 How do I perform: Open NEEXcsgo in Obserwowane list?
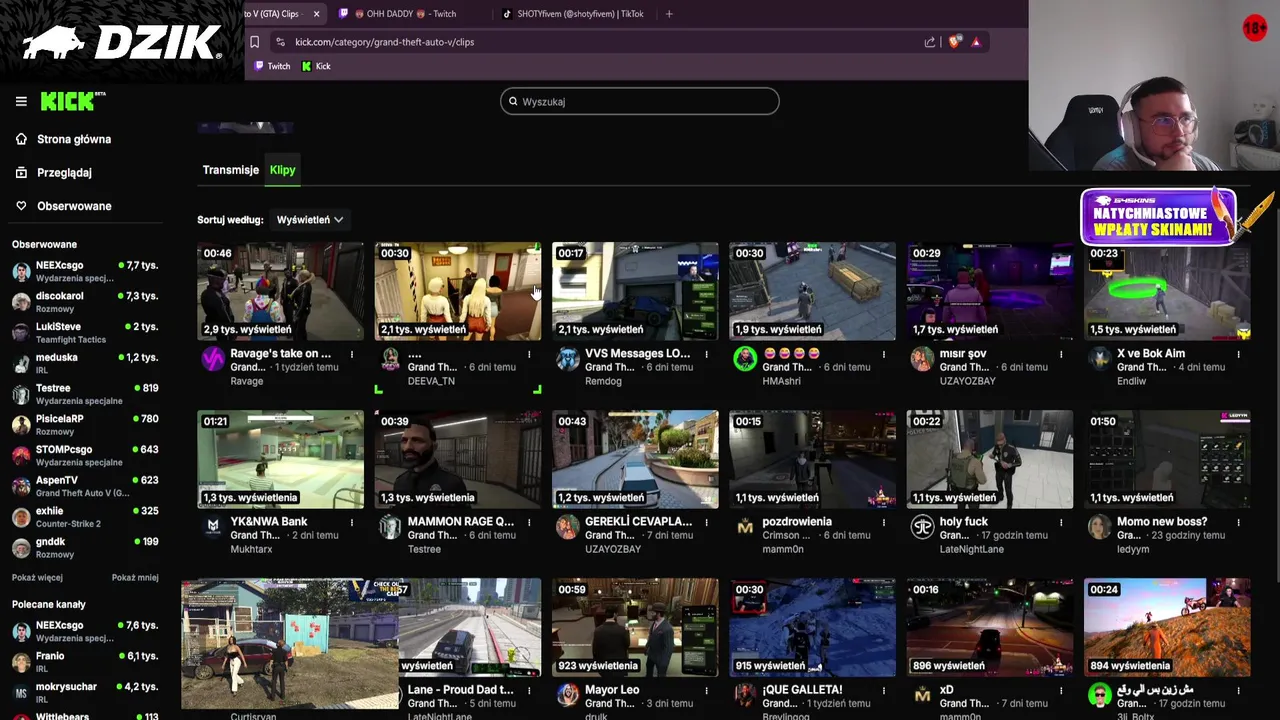tap(85, 271)
